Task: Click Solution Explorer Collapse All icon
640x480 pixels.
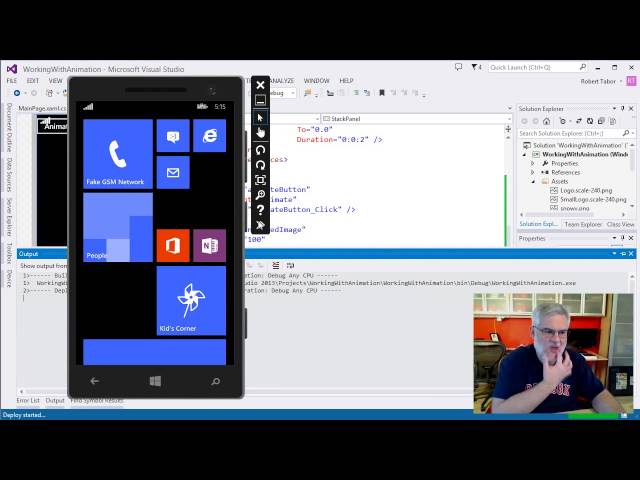Action: (x=601, y=121)
